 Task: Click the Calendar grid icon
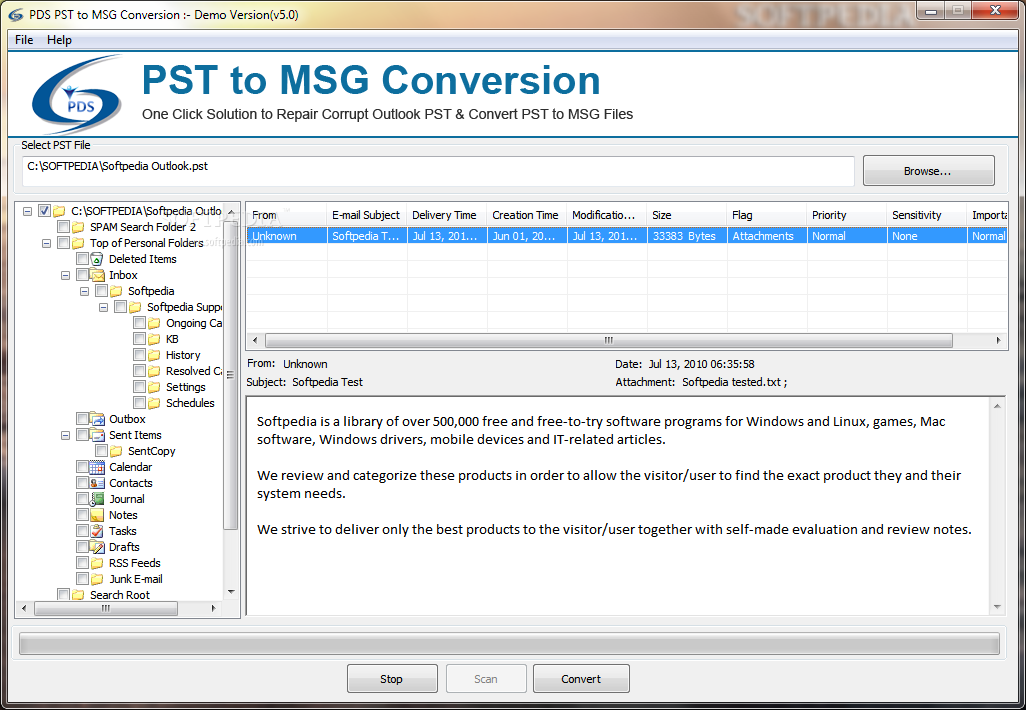[x=97, y=467]
